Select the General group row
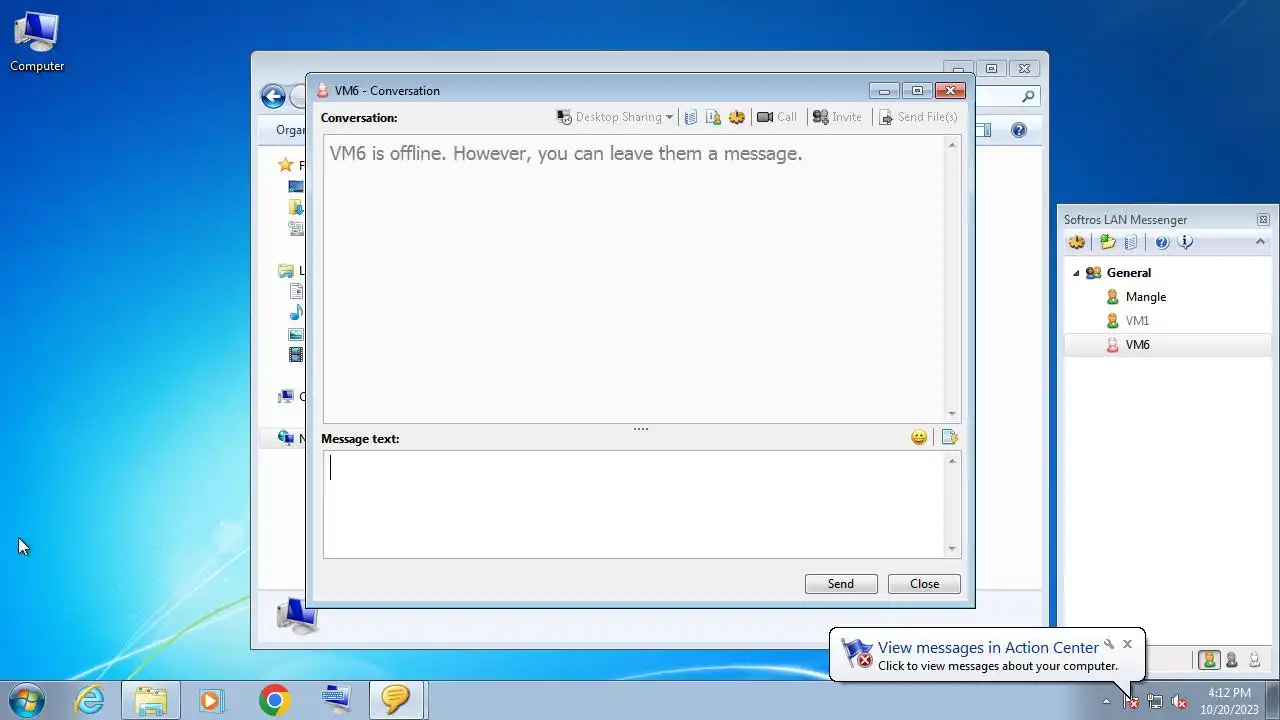This screenshot has width=1280, height=720. (x=1166, y=272)
